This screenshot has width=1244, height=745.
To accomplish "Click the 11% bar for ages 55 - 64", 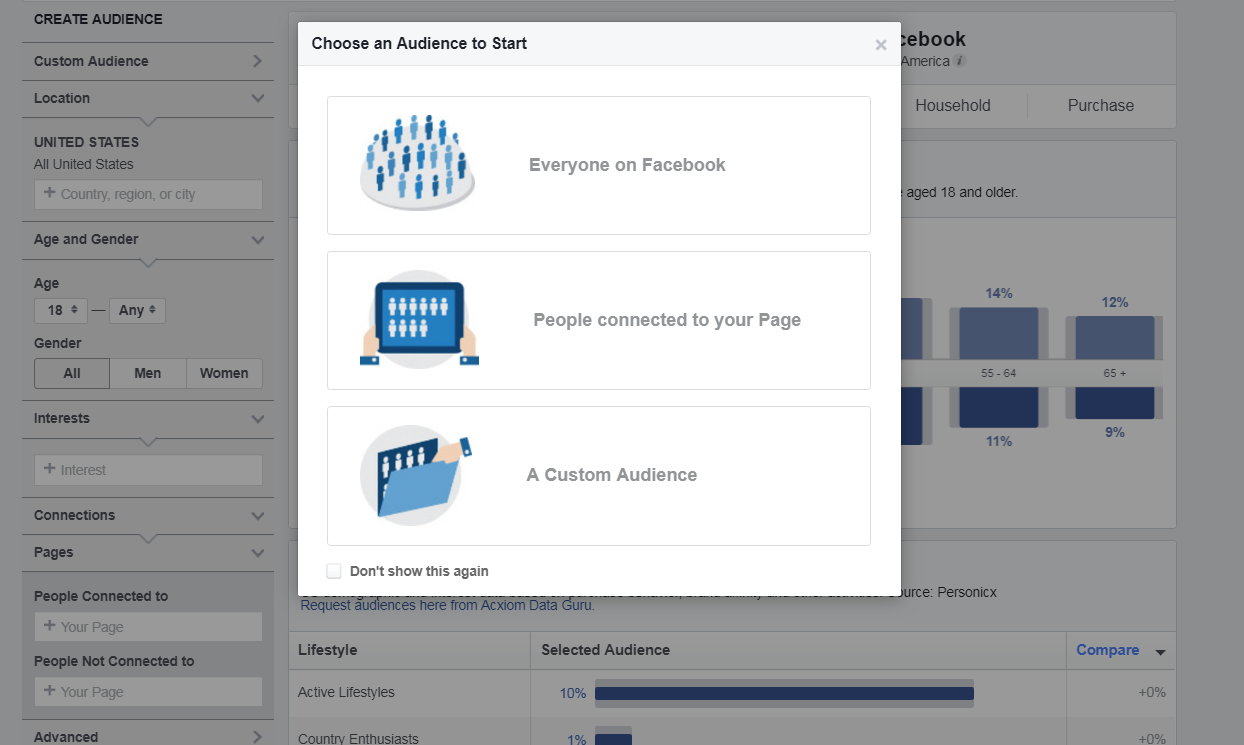I will click(x=999, y=408).
